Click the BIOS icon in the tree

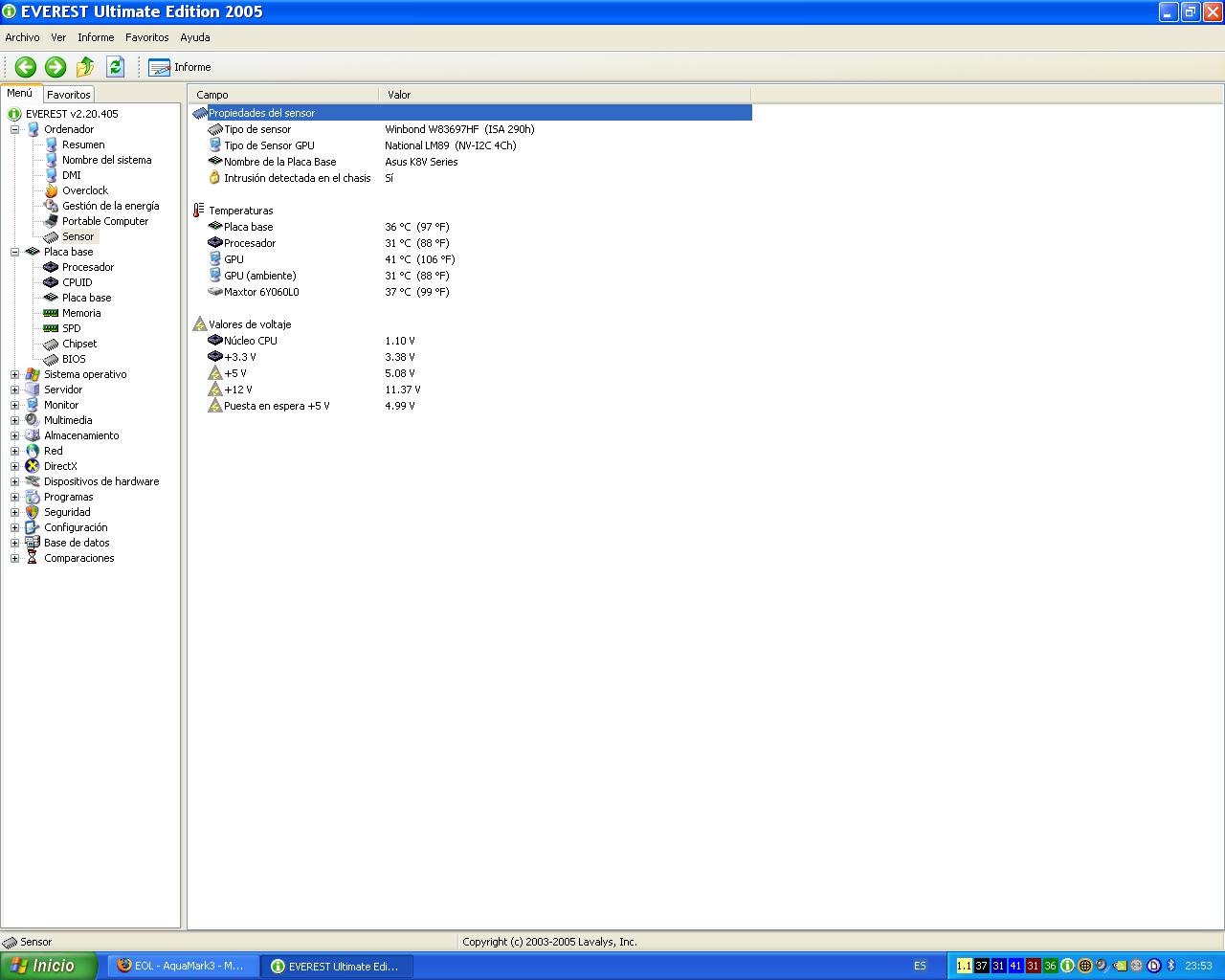pyautogui.click(x=52, y=359)
